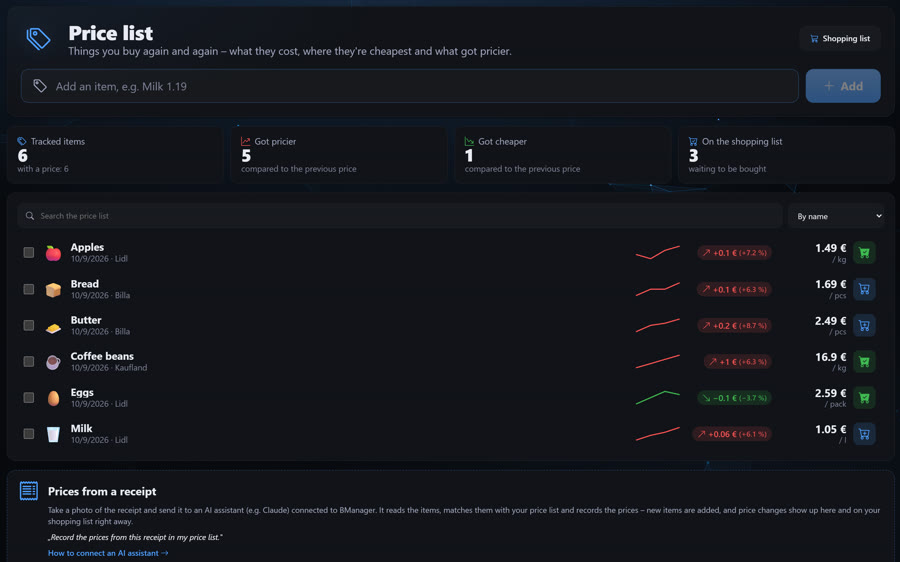The image size is (900, 562).
Task: Click the Prices from a receipt heading
Action: pyautogui.click(x=102, y=491)
